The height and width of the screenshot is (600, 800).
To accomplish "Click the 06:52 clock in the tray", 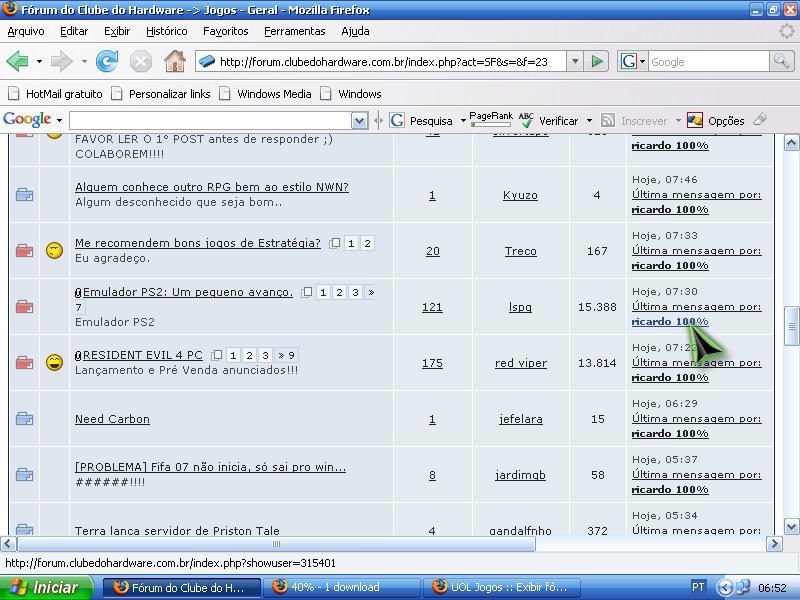I will 772,588.
